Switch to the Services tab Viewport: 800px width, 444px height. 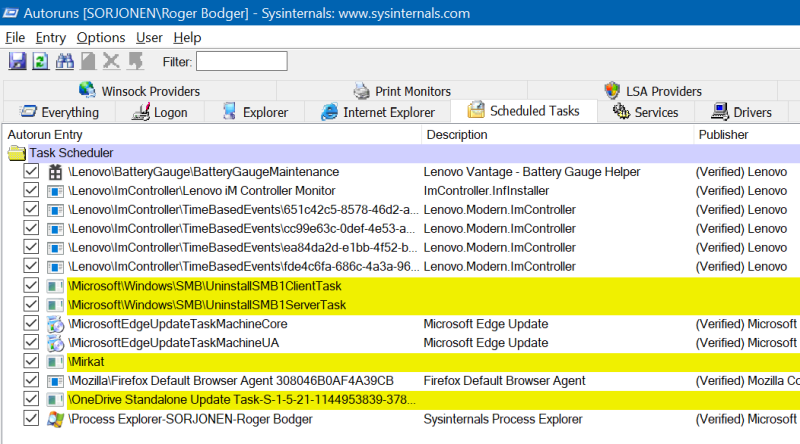(x=646, y=112)
